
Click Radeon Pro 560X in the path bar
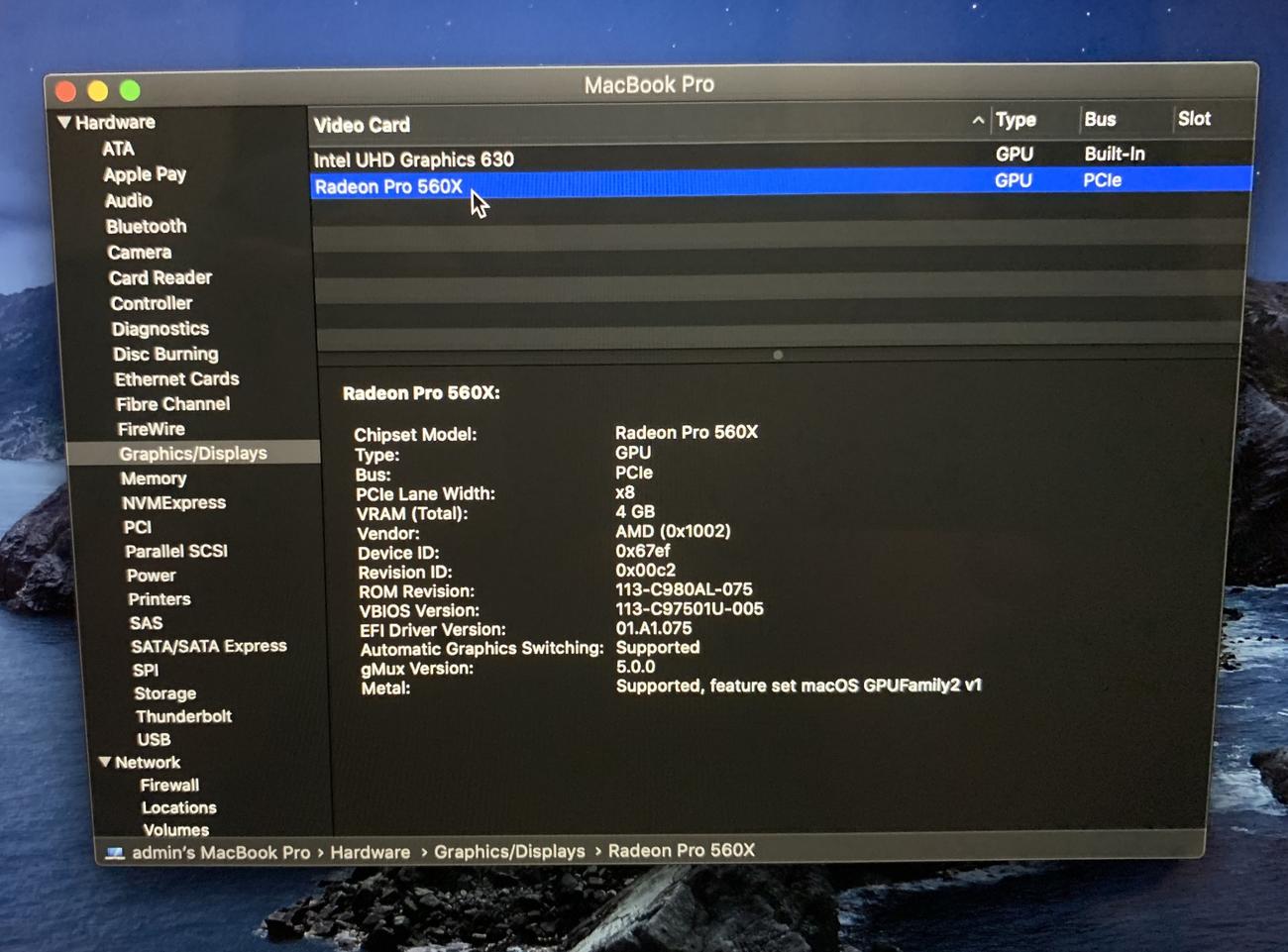coord(682,850)
